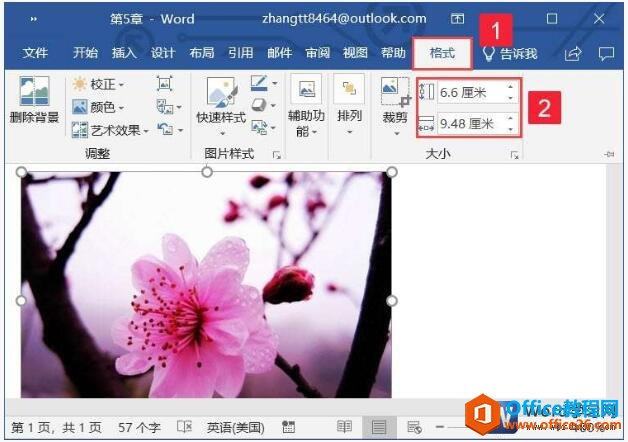The height and width of the screenshot is (442, 628).
Task: Switch to Print Layout view in status bar
Action: [x=378, y=427]
